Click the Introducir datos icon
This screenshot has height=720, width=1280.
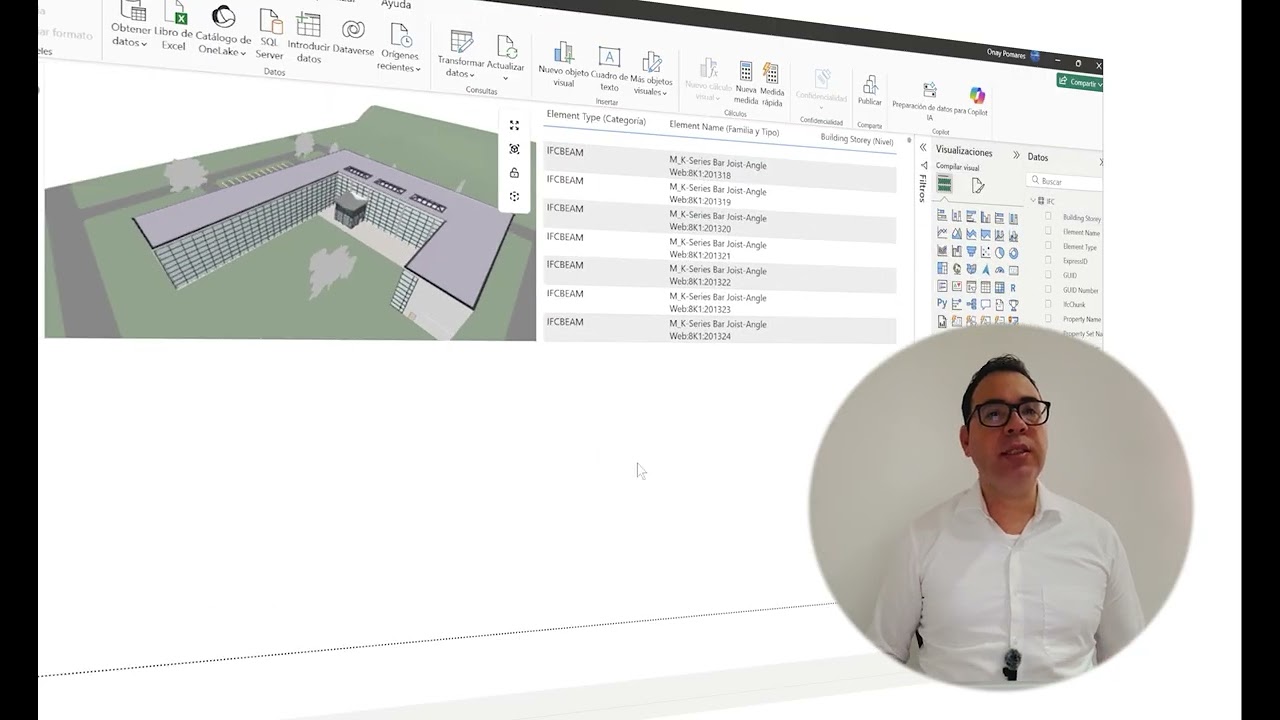pos(309,26)
